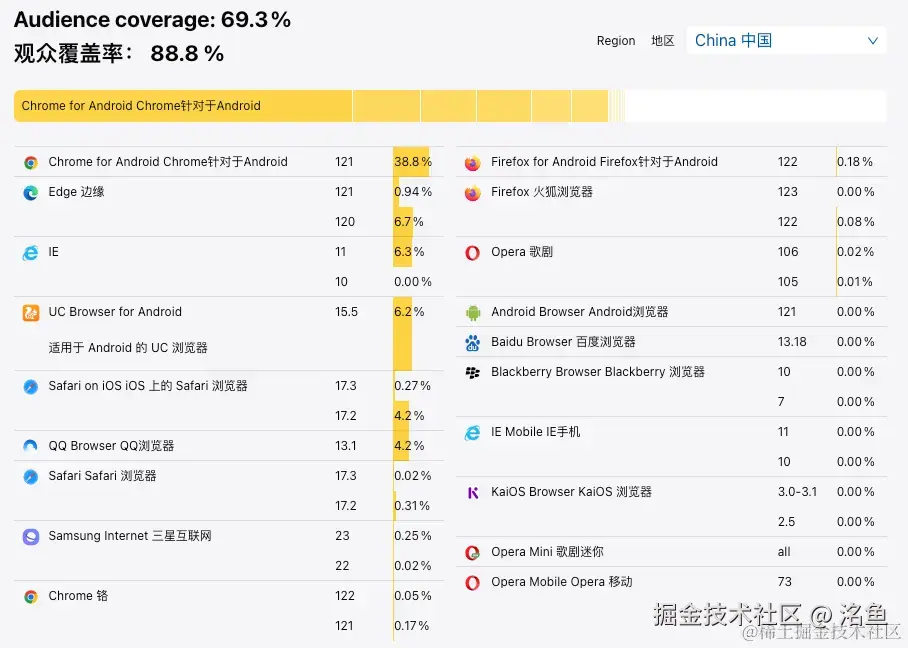Click the KaiOS Browser name label
Image resolution: width=908 pixels, height=648 pixels.
click(571, 492)
